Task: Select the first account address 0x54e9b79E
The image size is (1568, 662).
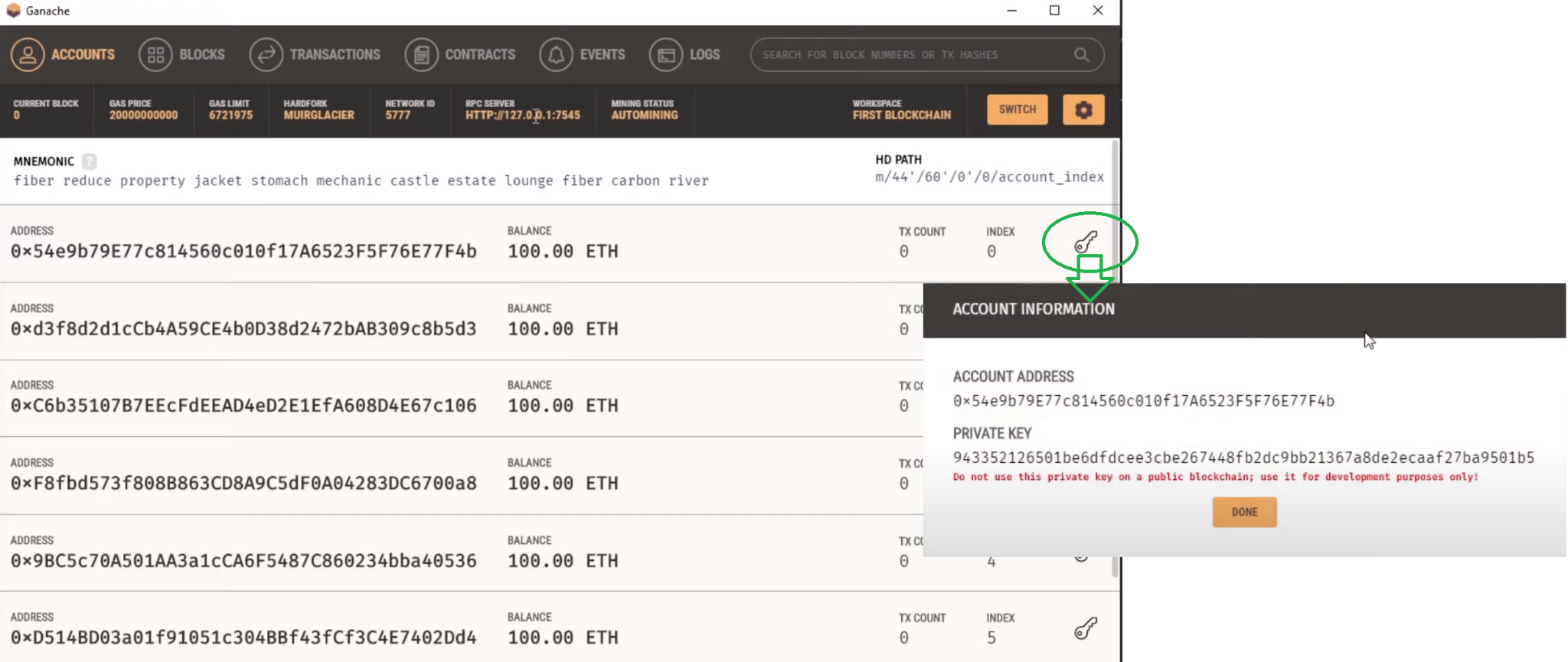Action: click(243, 252)
